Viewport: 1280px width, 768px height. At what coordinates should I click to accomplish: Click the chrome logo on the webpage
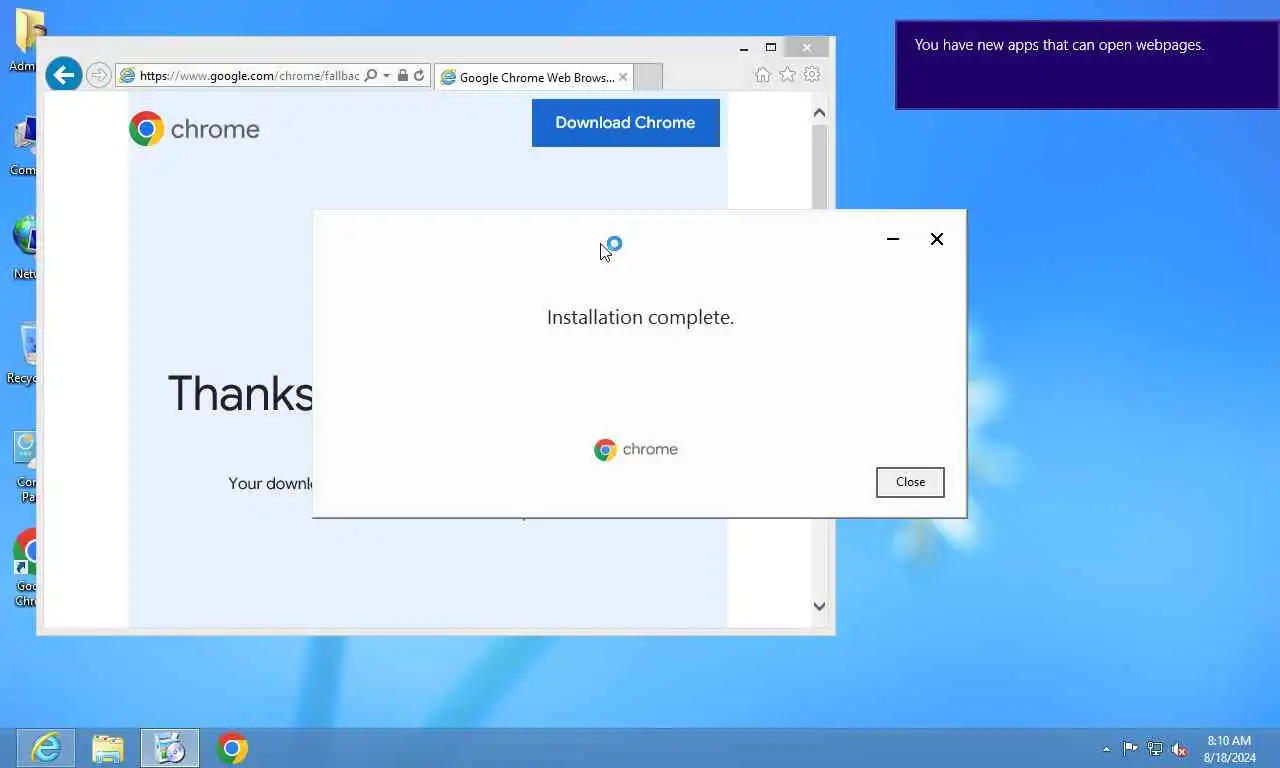click(194, 129)
